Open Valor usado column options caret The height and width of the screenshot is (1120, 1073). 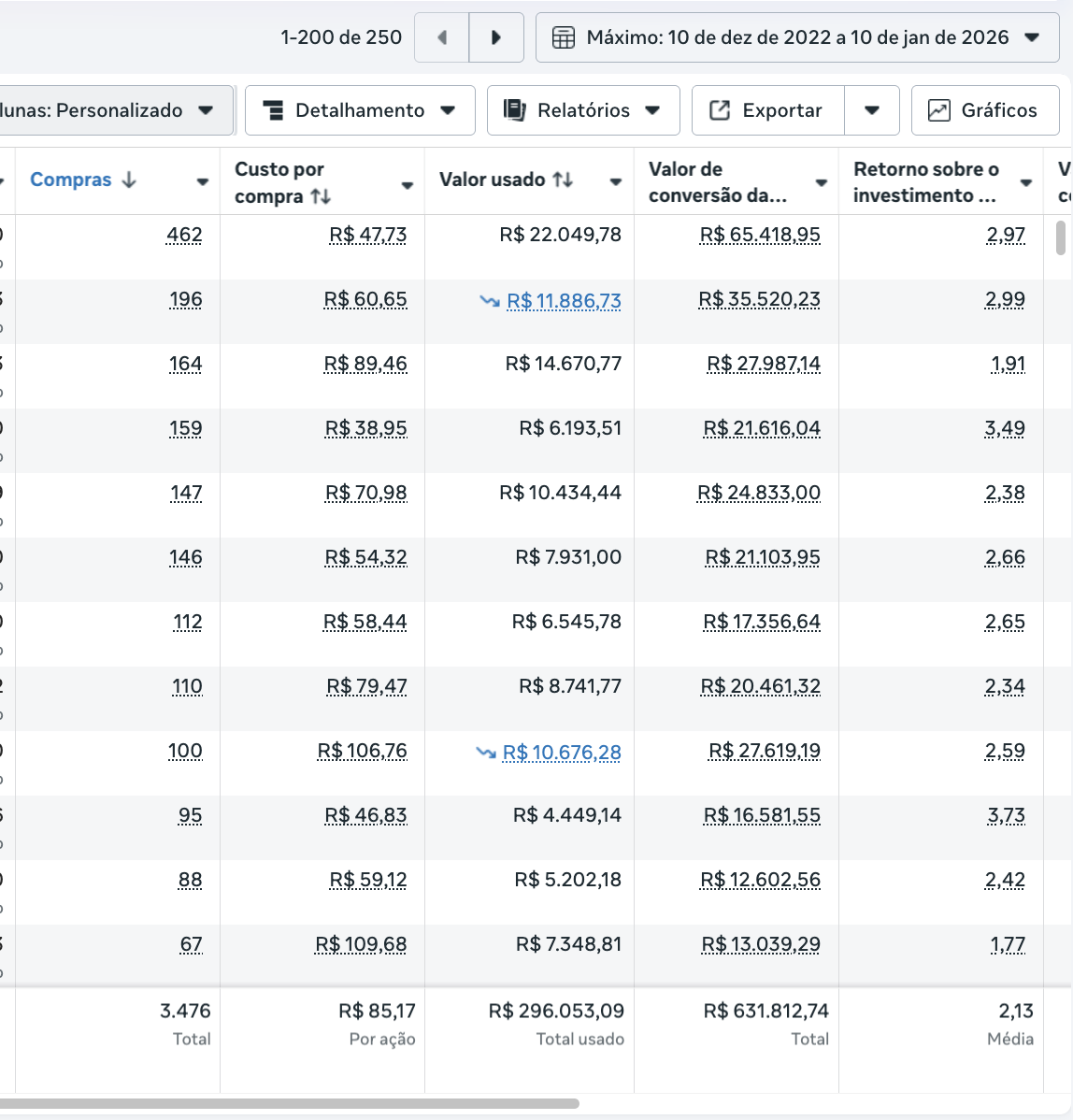pyautogui.click(x=615, y=181)
